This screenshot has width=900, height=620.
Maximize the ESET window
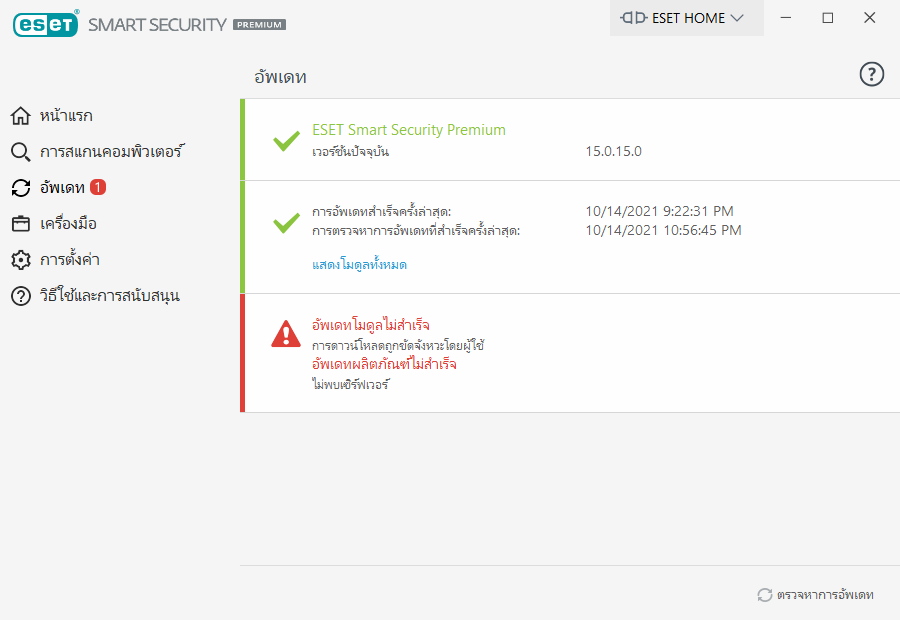click(x=828, y=18)
